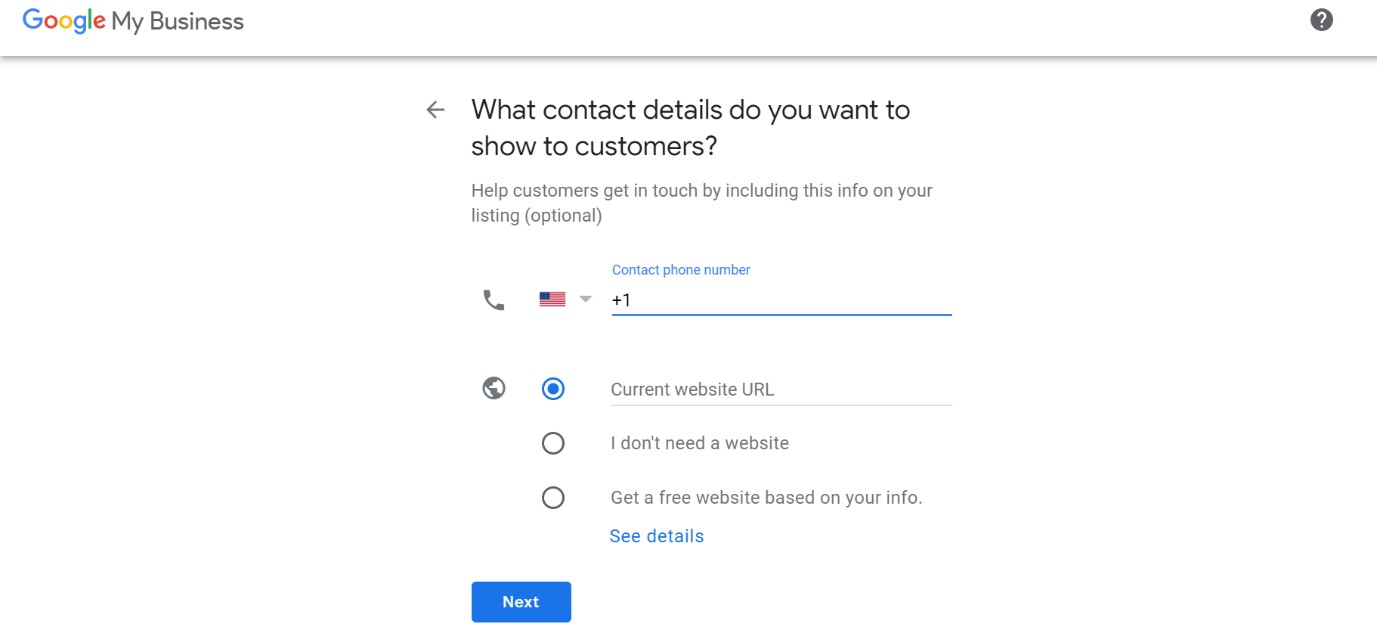Select the Get a free website radio
This screenshot has height=627, width=1377.
click(x=553, y=497)
